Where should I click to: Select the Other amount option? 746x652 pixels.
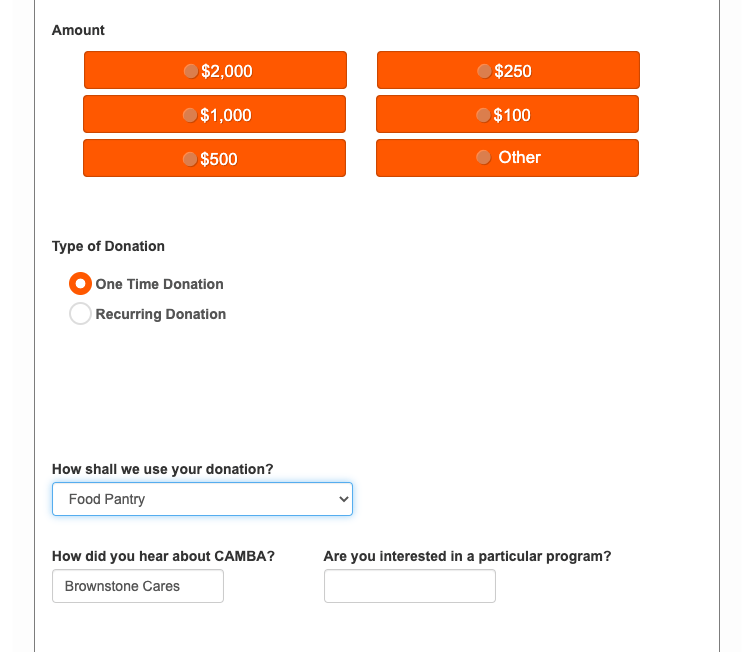point(507,158)
